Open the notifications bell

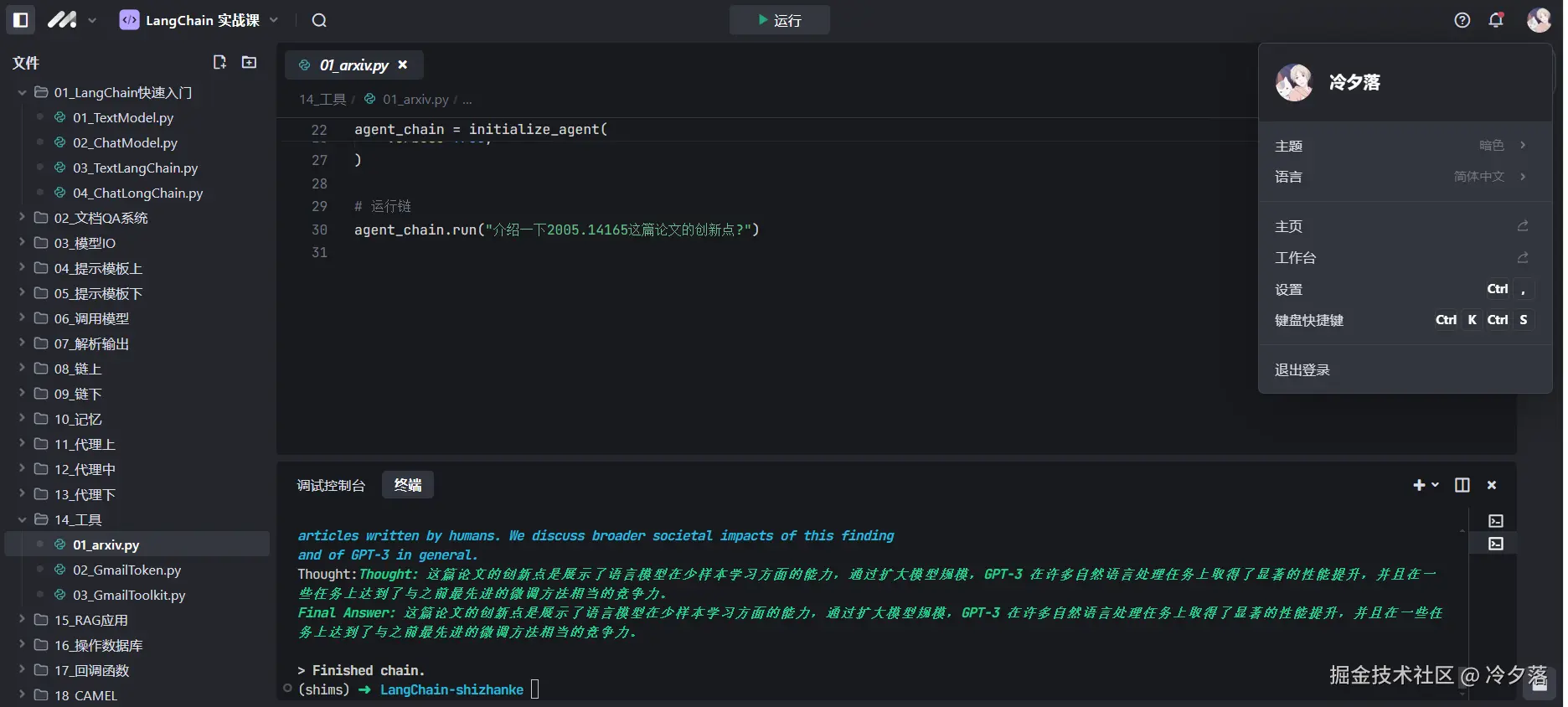1496,20
